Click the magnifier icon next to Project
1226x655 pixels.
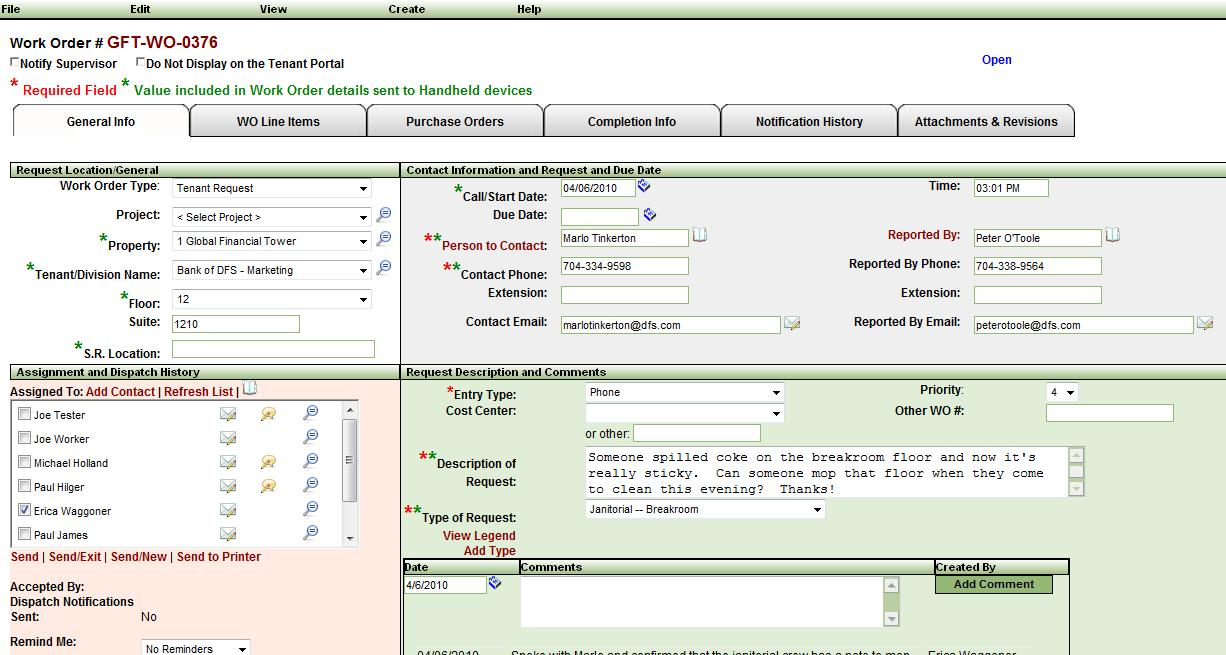pos(384,215)
